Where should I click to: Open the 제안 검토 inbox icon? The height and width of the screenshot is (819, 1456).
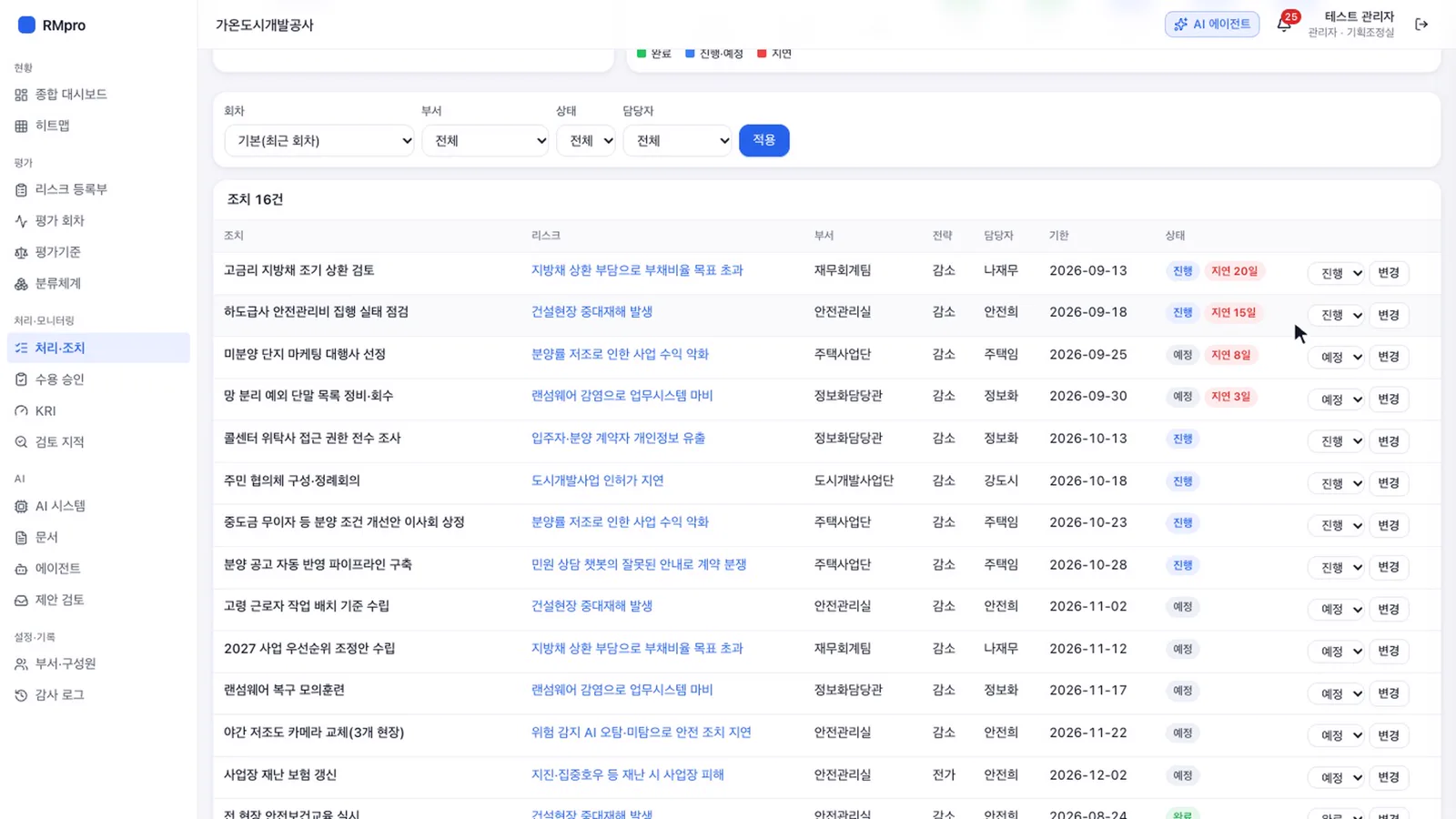pyautogui.click(x=21, y=601)
